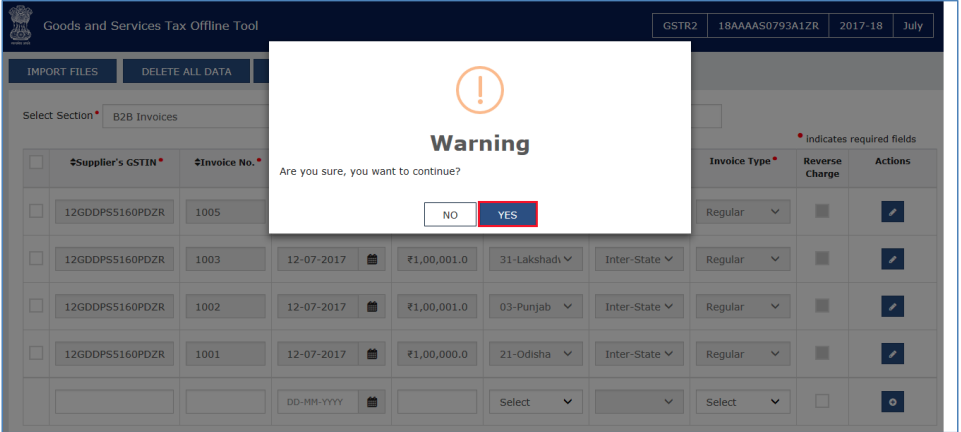Screen dimensions: 961x432
Task: Edit invoice 1005 with pencil icon
Action: (x=892, y=212)
